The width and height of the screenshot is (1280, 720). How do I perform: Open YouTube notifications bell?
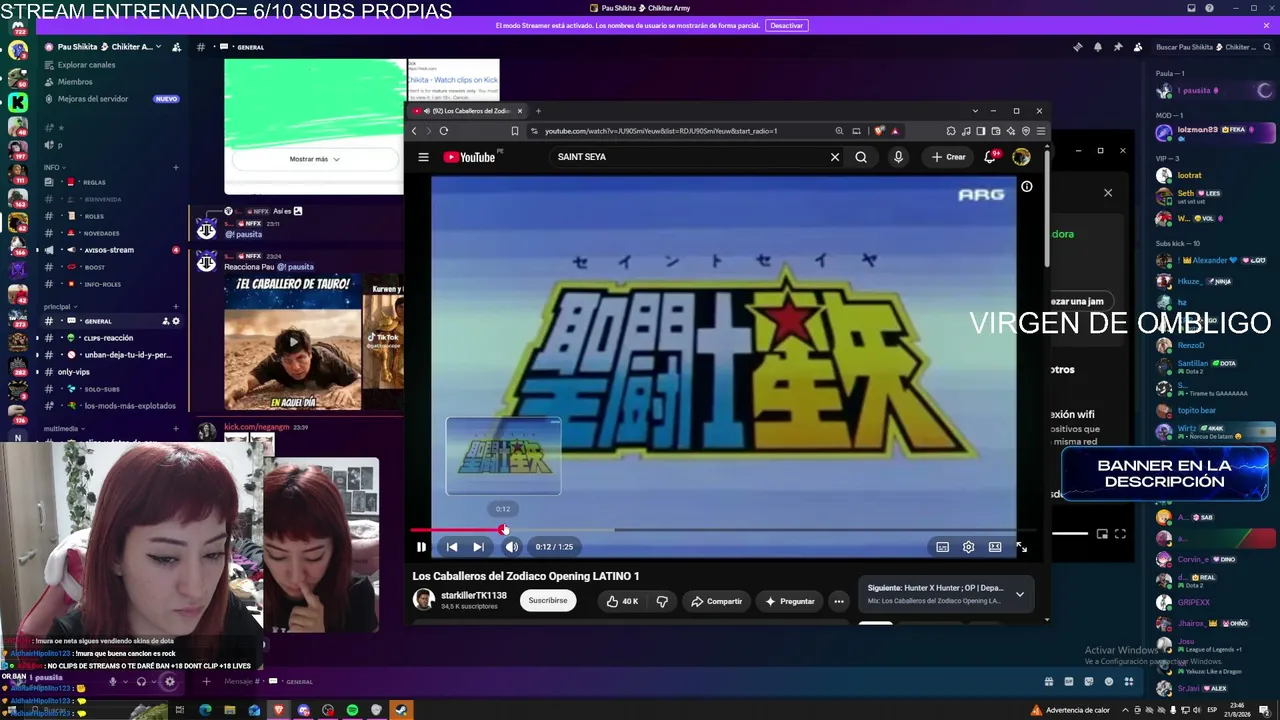(990, 157)
